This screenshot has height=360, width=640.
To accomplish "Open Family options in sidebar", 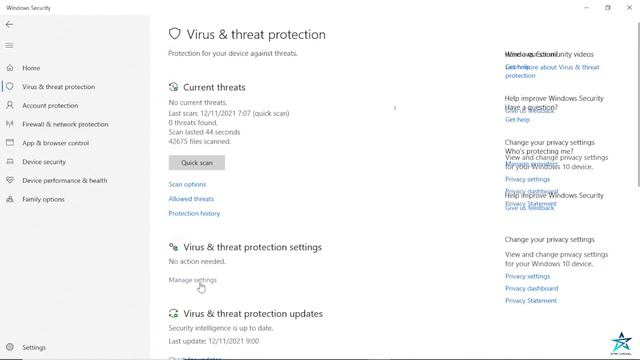I will 43,199.
